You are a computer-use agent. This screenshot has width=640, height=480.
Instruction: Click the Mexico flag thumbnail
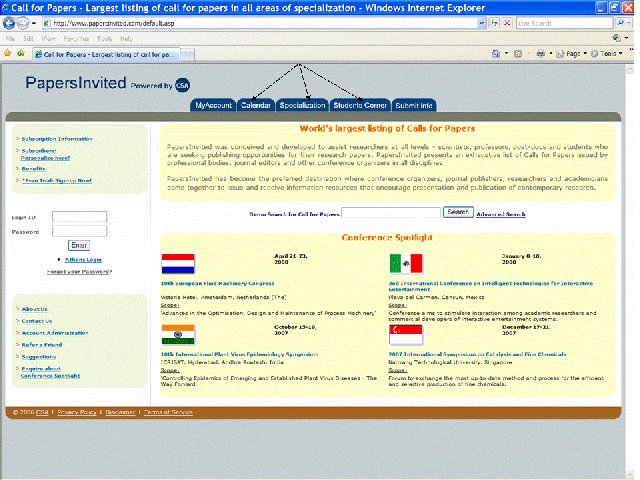pos(406,263)
